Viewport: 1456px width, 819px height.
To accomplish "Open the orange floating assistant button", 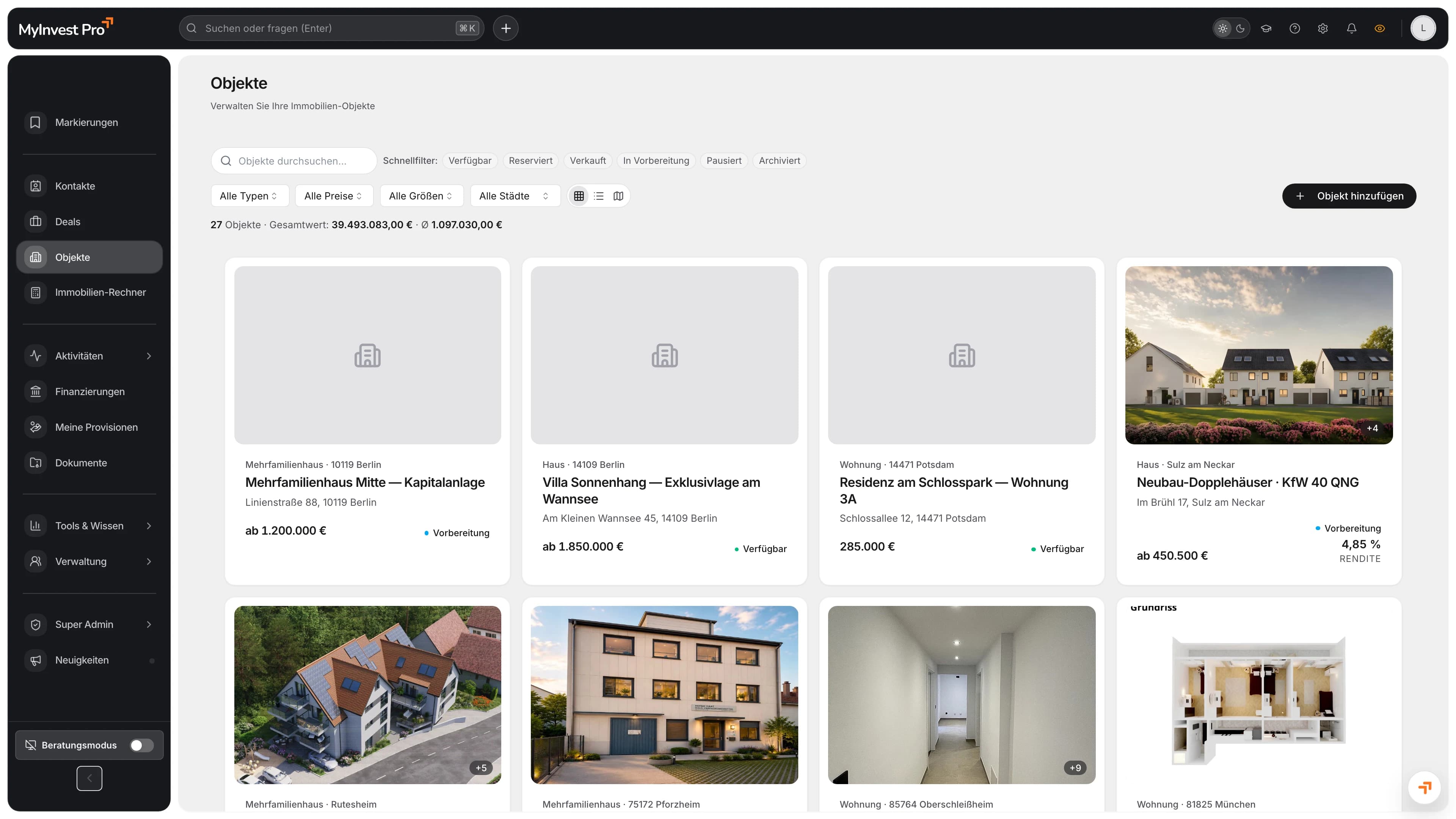I will tap(1424, 788).
